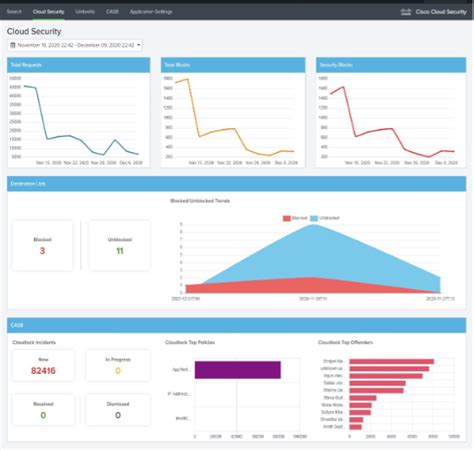Viewport: 474px width, 450px height.
Task: Open the Dismissed incidents card
Action: pyautogui.click(x=118, y=410)
